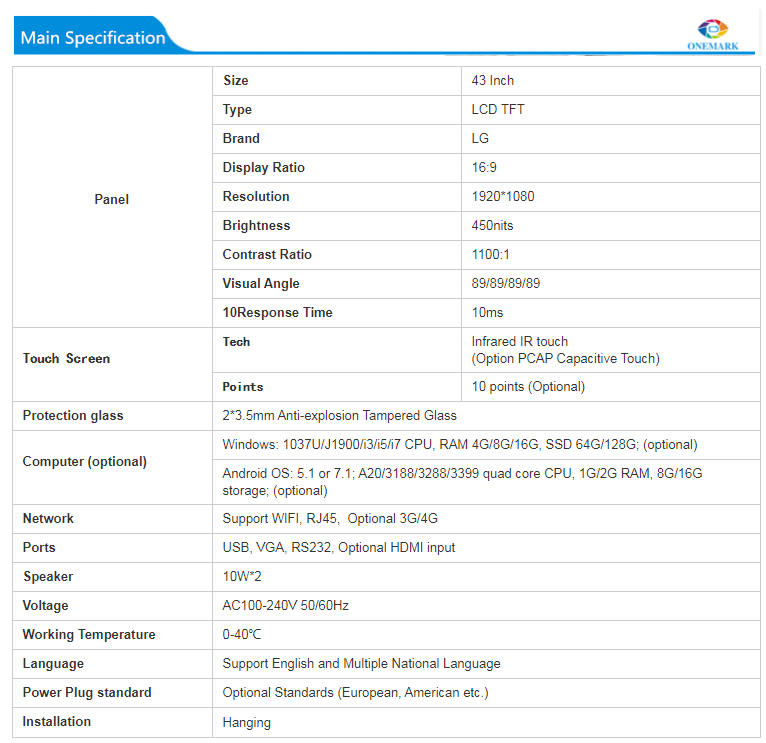Click the Contrast Ratio label
The height and width of the screenshot is (743, 766).
[267, 255]
